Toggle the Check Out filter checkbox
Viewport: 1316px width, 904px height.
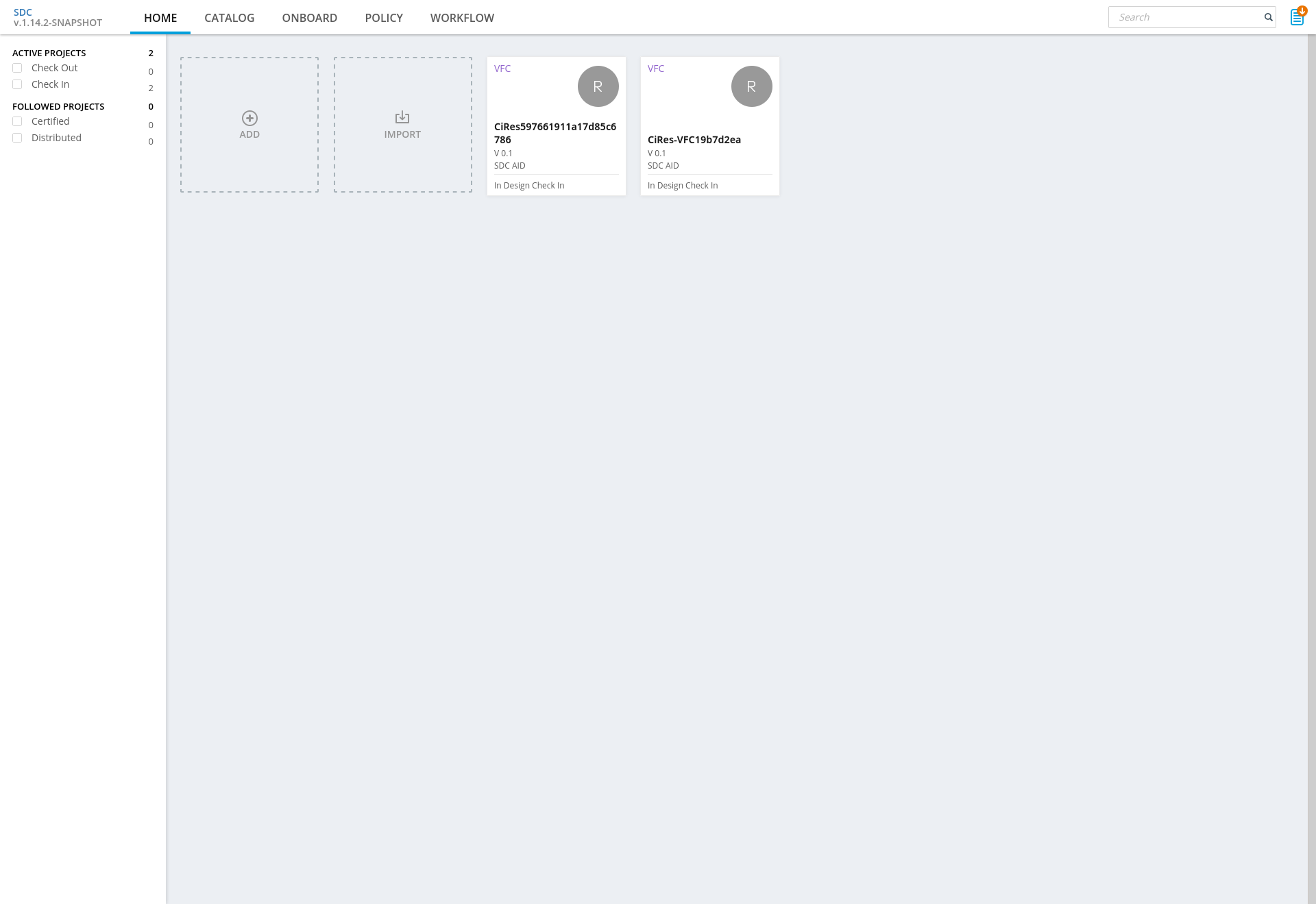(x=17, y=68)
